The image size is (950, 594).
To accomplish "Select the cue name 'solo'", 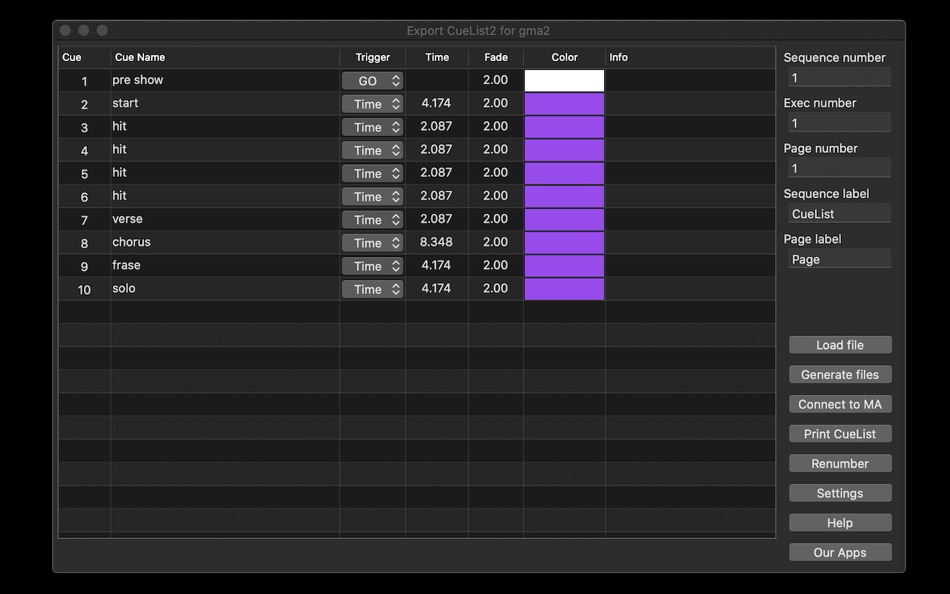I will click(x=124, y=288).
